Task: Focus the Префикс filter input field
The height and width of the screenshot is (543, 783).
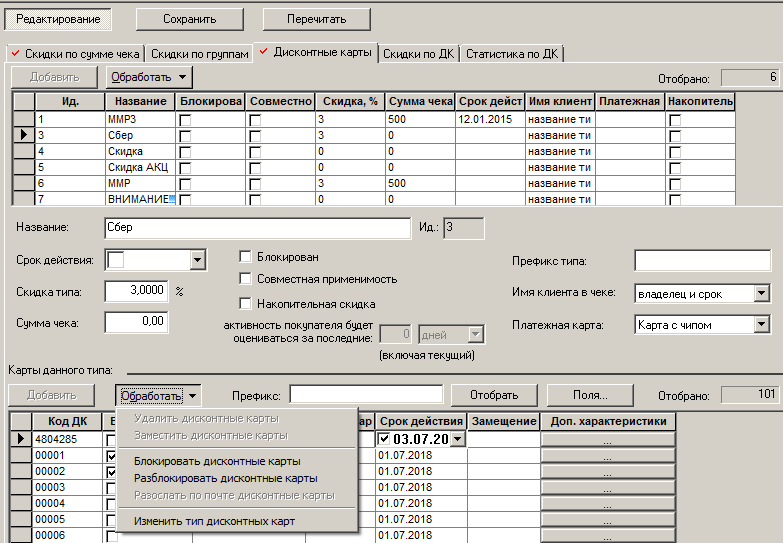Action: point(366,394)
